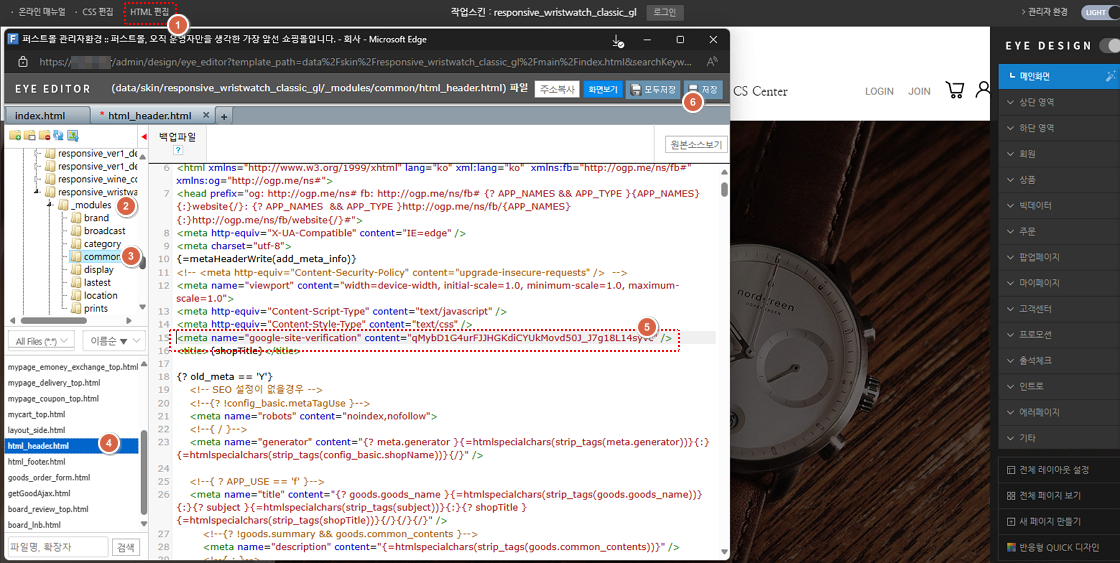Toggle the EYE DESIGN switch
Screen dimensions: 1120x563
1109,46
